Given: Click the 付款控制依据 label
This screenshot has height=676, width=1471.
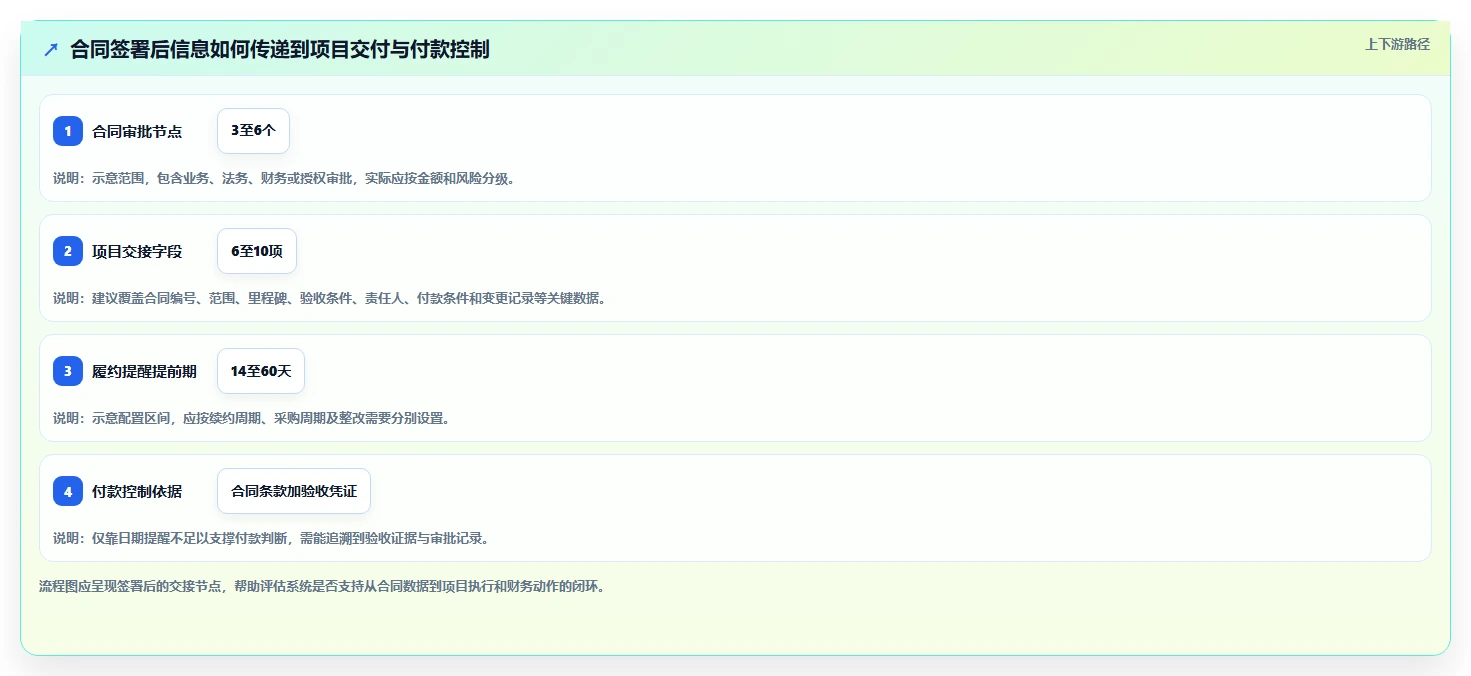Looking at the screenshot, I should point(137,491).
